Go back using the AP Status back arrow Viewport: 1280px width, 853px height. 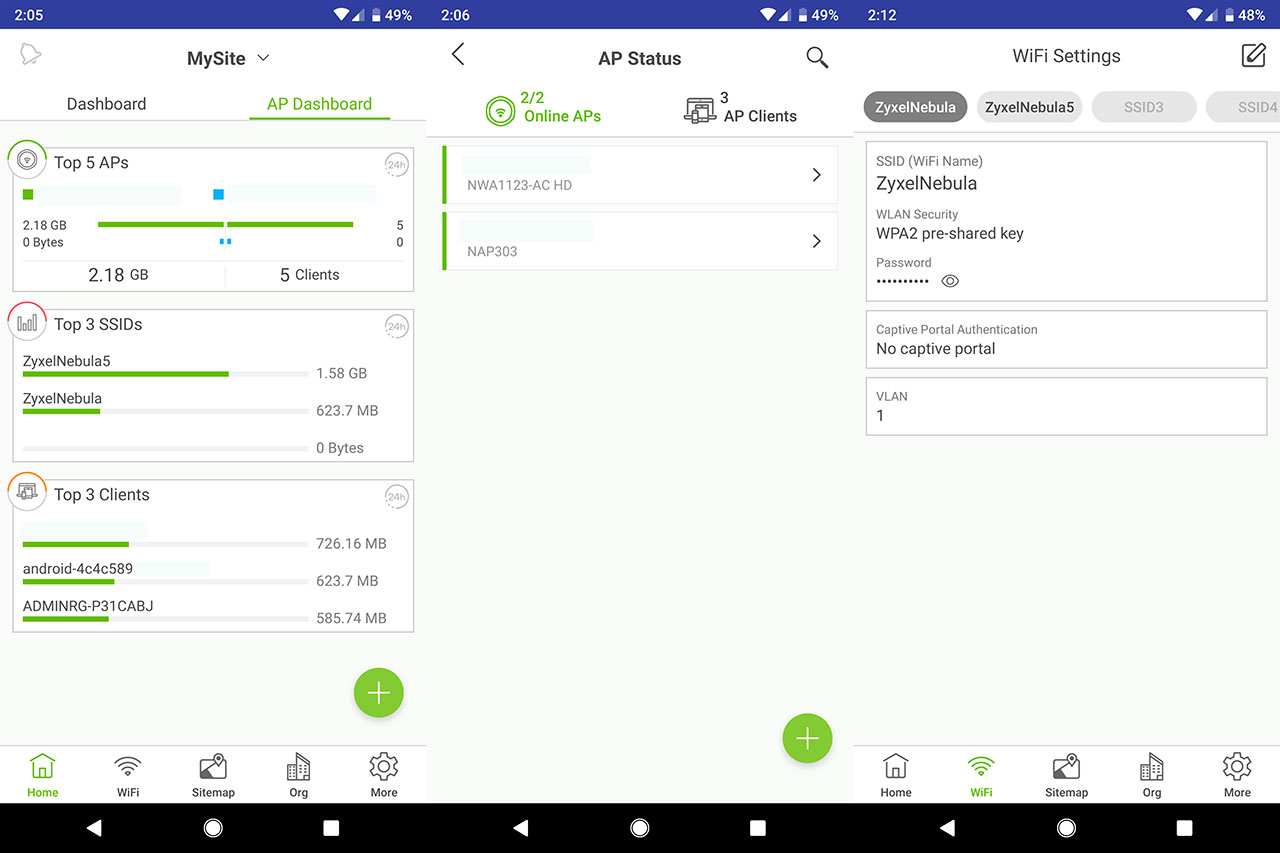(x=458, y=54)
